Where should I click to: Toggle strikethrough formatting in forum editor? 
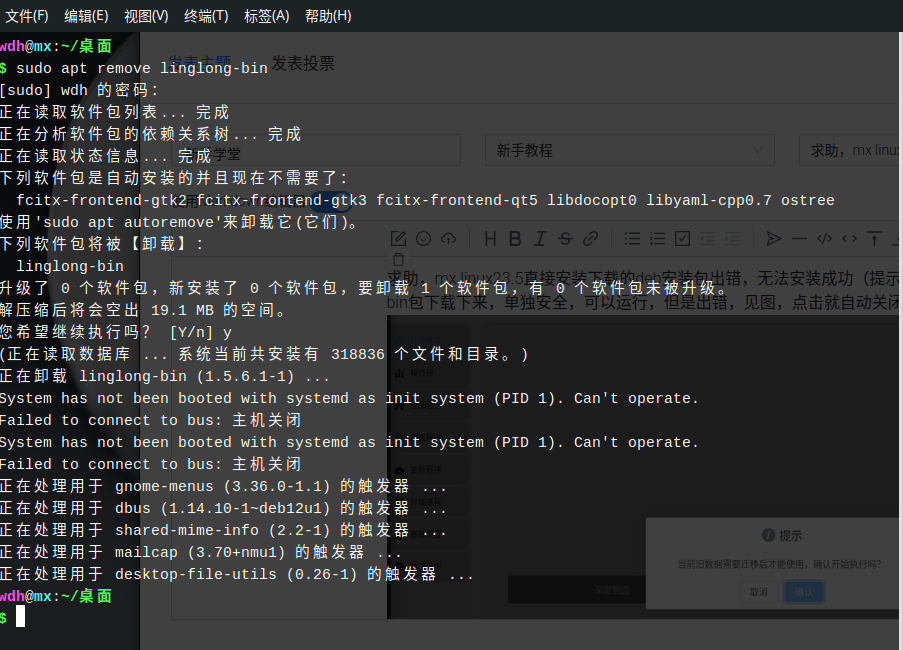(x=565, y=238)
